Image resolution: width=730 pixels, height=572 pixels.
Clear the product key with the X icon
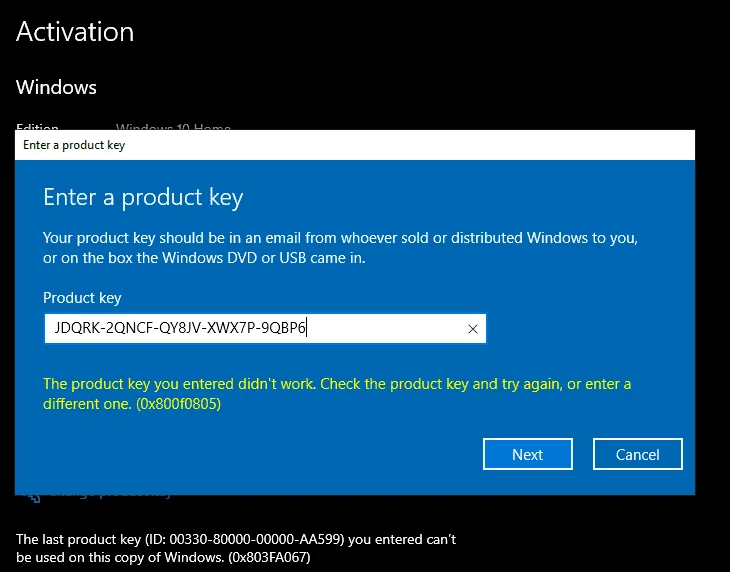coord(473,329)
